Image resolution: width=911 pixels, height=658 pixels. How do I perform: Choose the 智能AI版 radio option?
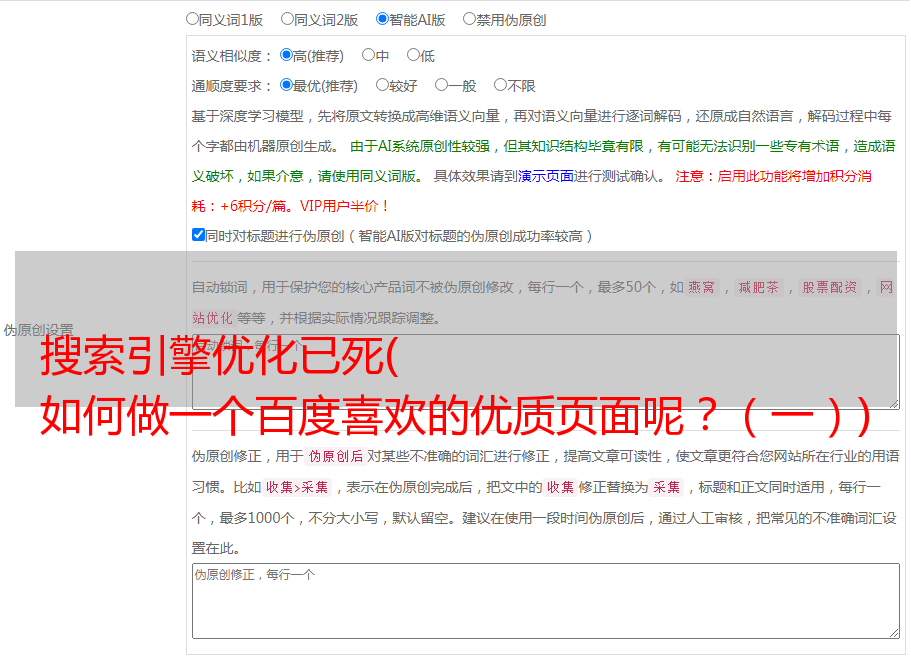[382, 19]
